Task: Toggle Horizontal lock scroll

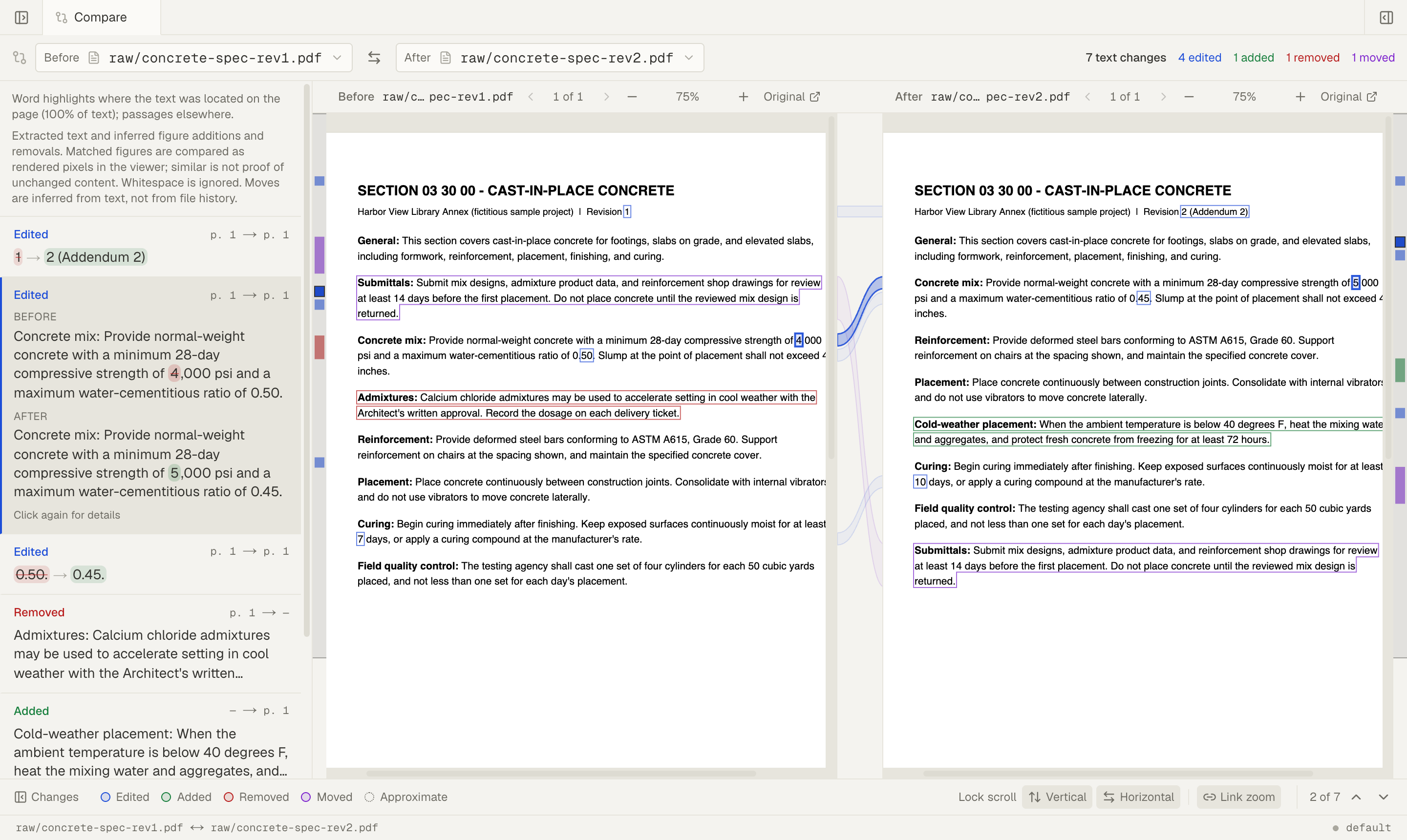Action: point(1138,797)
